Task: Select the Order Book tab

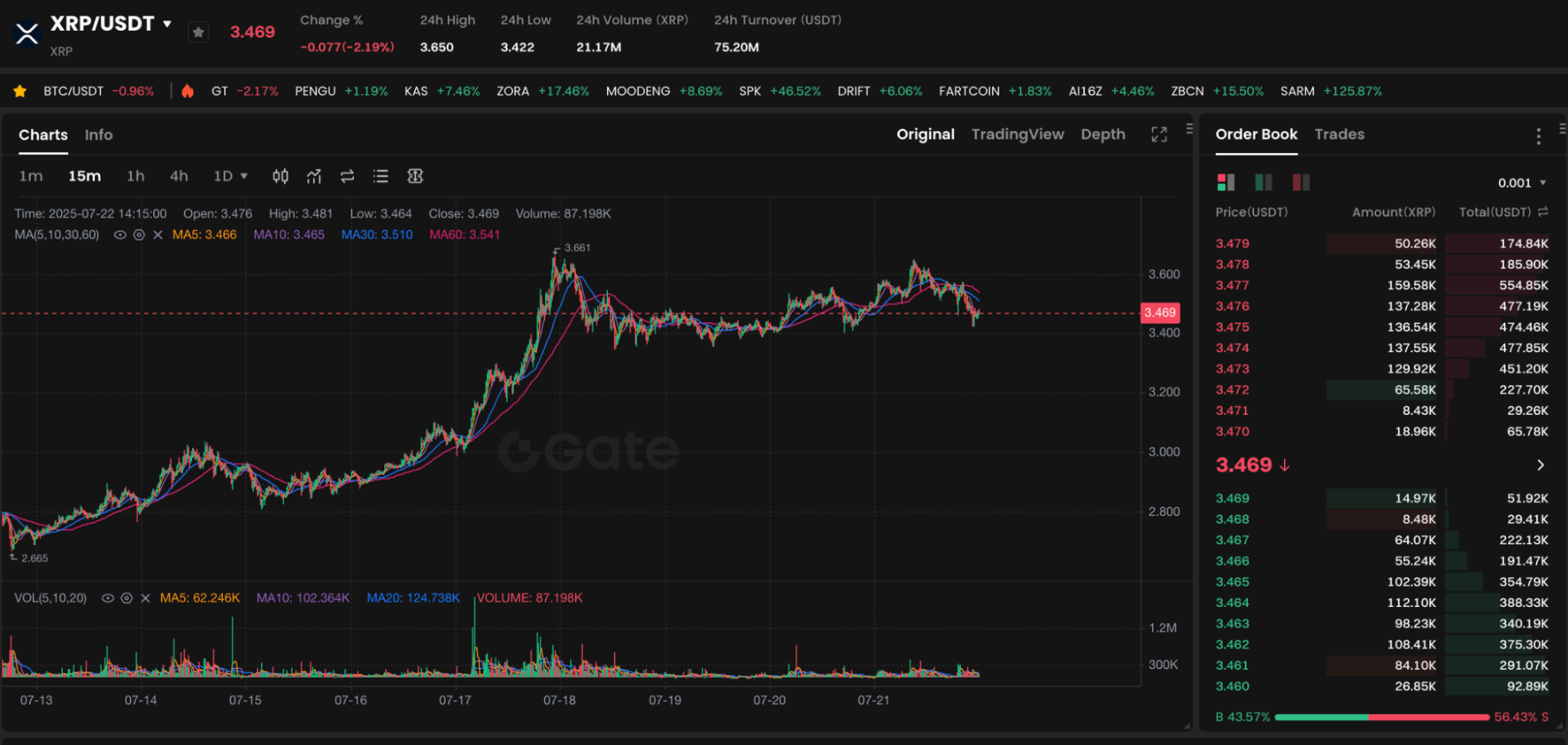Action: [x=1257, y=134]
